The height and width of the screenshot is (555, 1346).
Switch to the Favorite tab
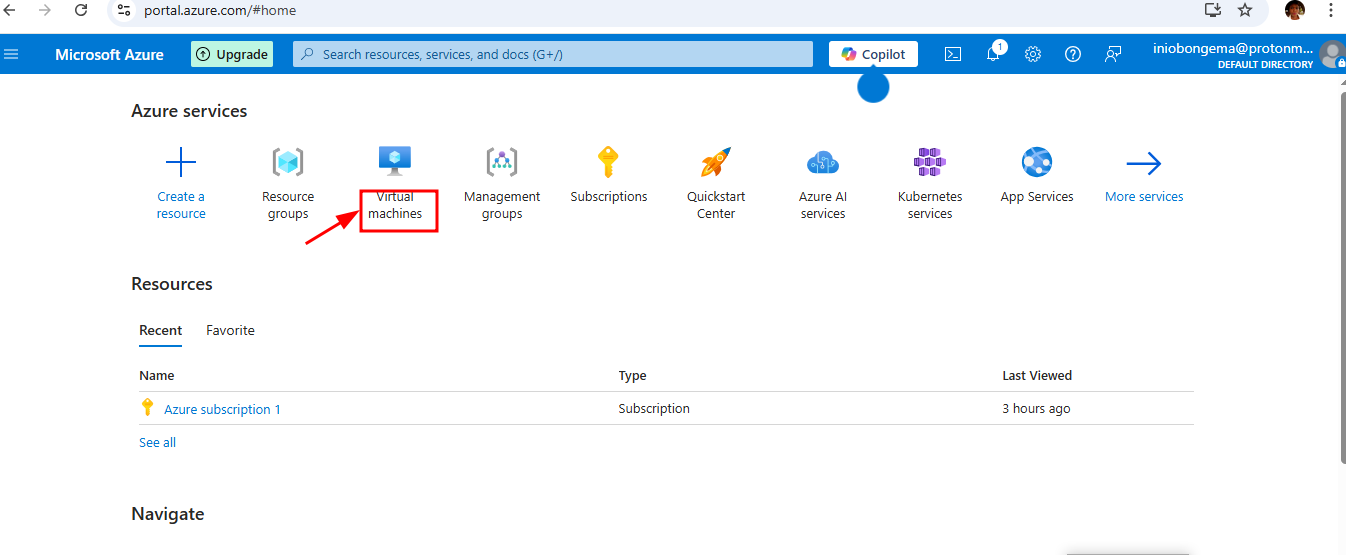pos(230,330)
